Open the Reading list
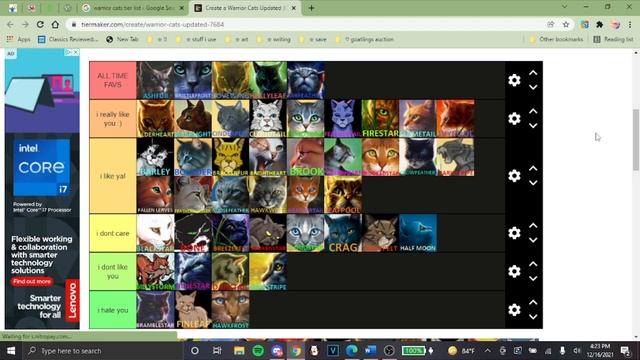 click(613, 39)
